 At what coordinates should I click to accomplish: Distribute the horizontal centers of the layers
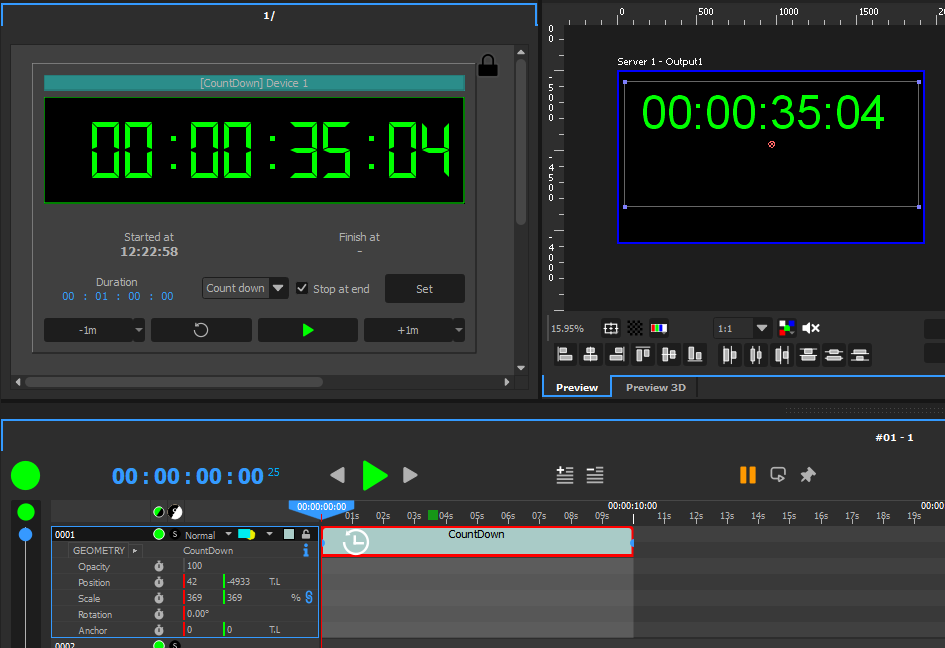pos(756,354)
